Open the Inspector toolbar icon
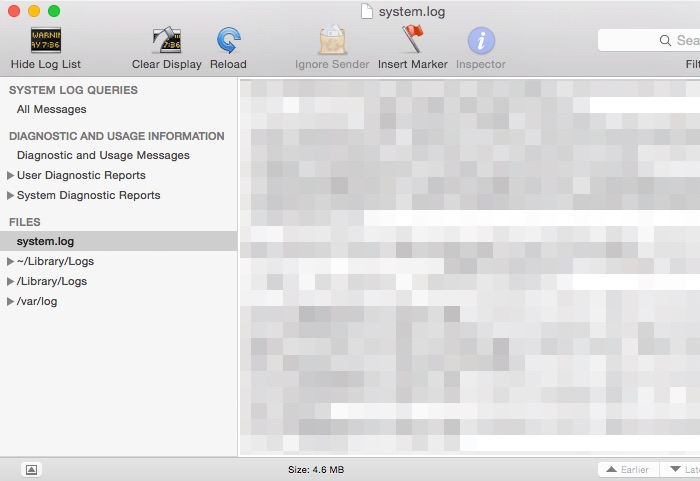 [x=481, y=41]
